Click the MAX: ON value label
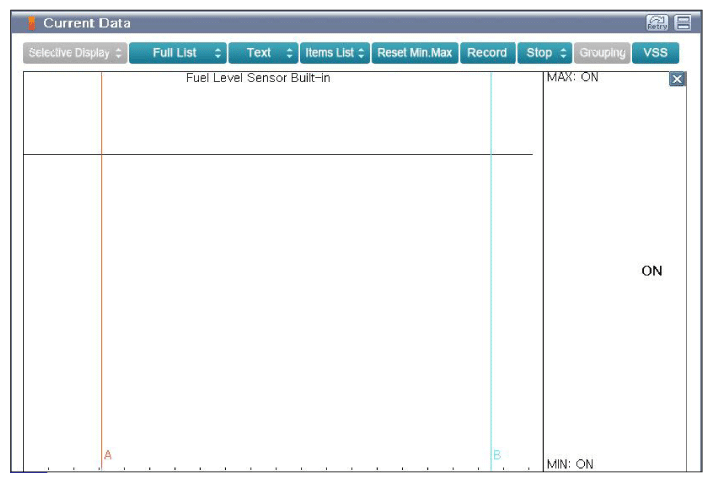 pyautogui.click(x=573, y=77)
